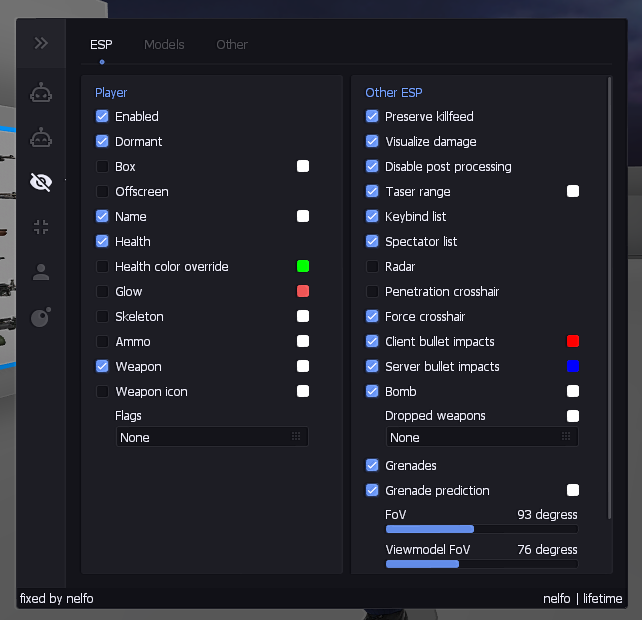
Task: Open the Dropped weapons dropdown
Action: [x=482, y=437]
